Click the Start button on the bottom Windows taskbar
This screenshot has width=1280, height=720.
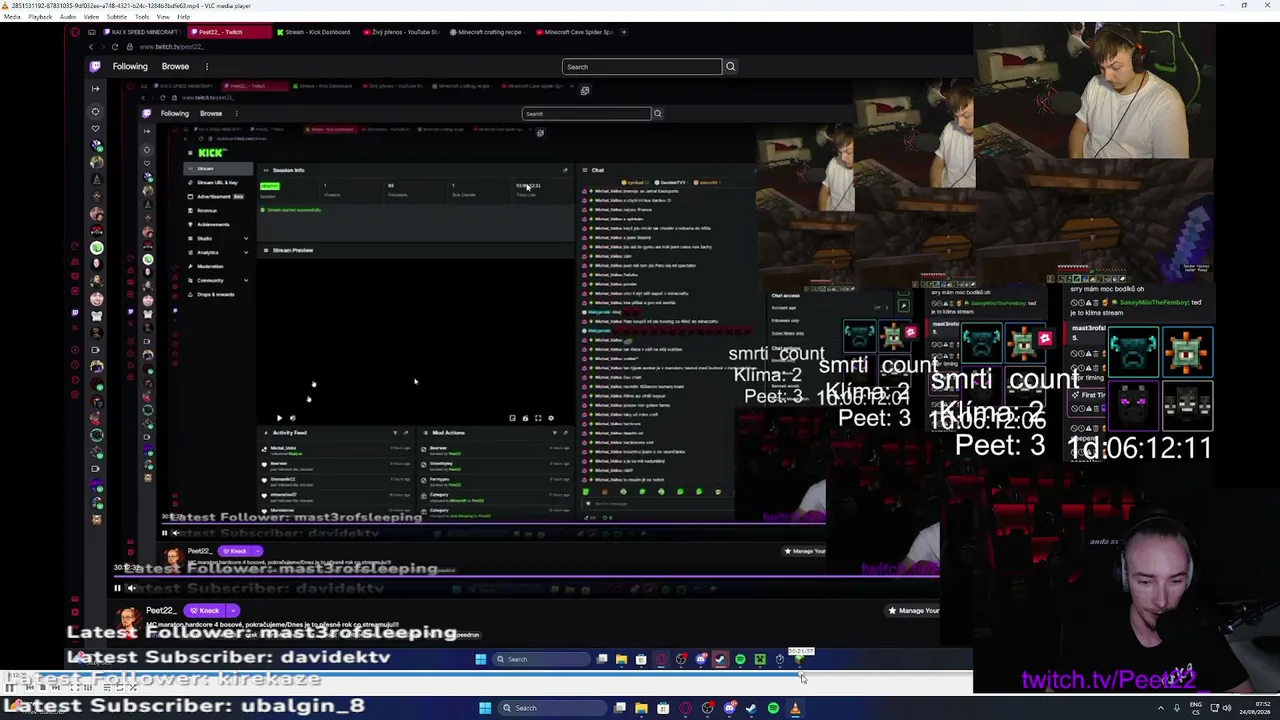pos(485,708)
